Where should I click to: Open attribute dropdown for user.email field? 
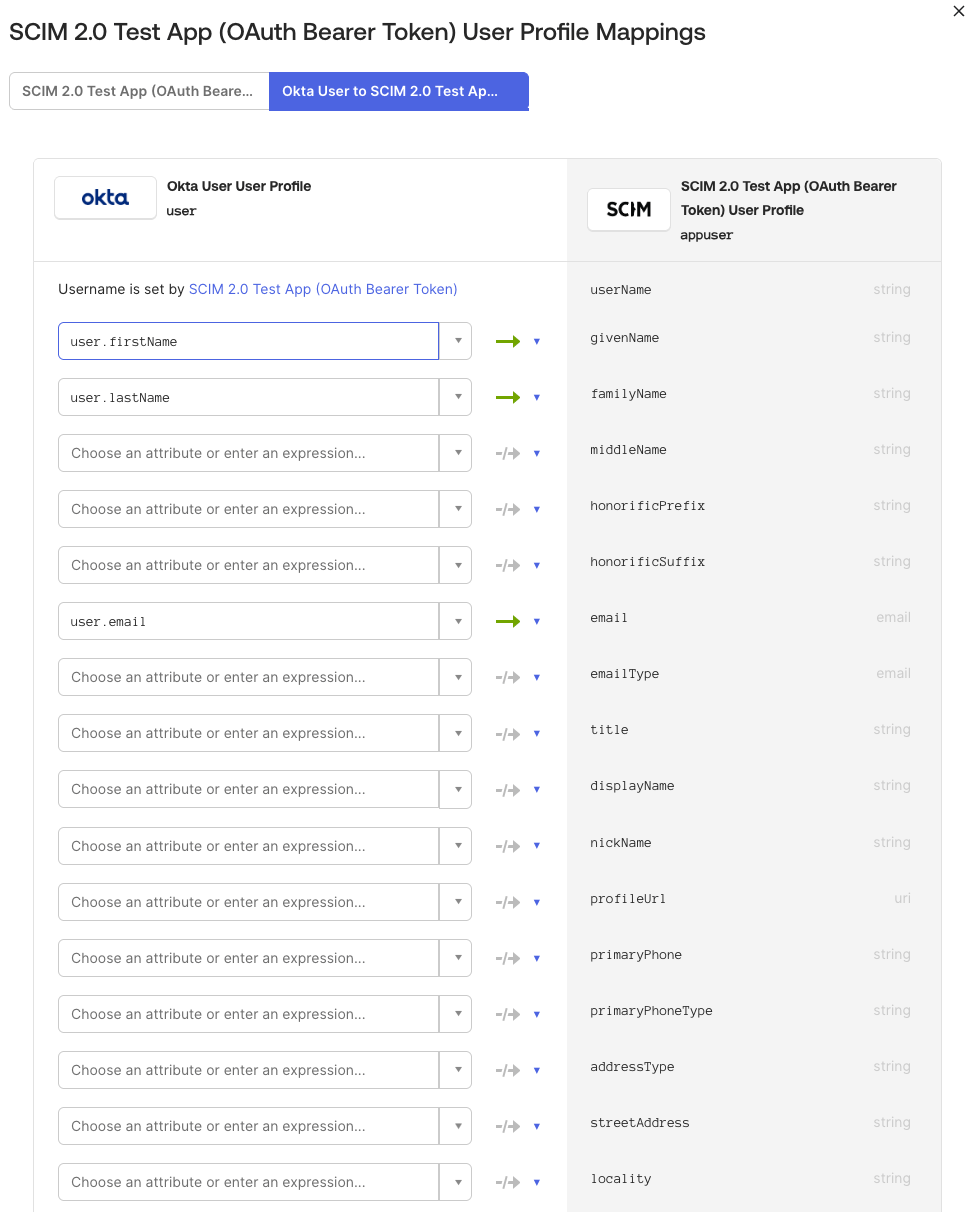coord(456,621)
